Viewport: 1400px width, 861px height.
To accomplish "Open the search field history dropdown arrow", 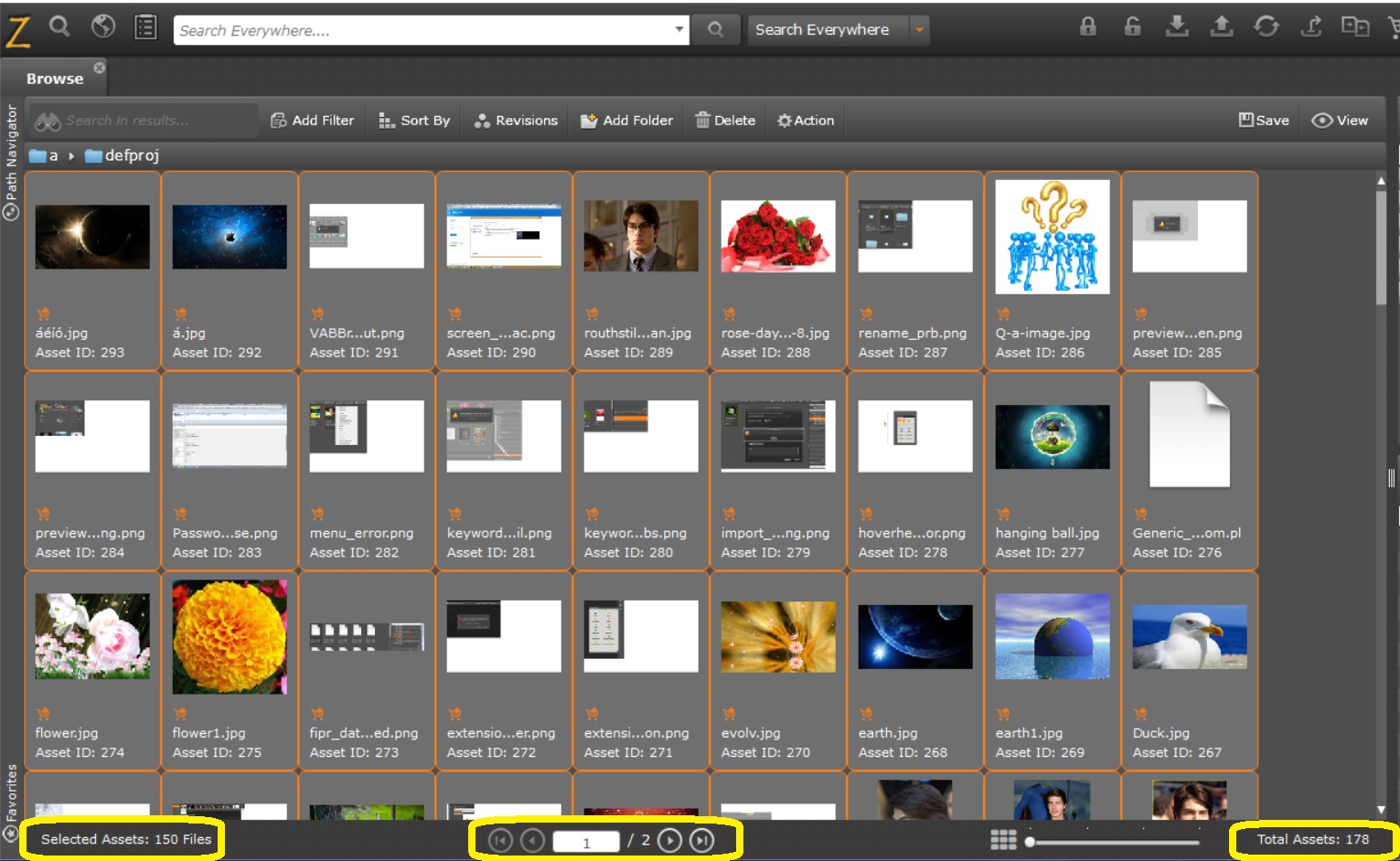I will 679,29.
